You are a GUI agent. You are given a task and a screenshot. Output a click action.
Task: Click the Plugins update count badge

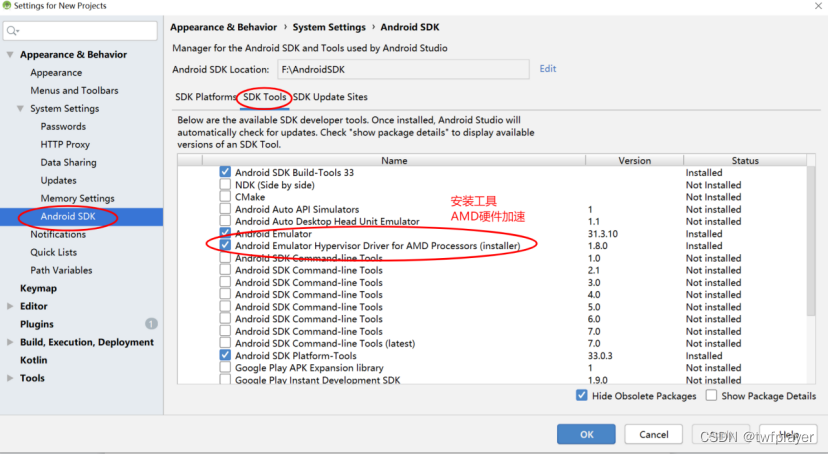coord(151,323)
